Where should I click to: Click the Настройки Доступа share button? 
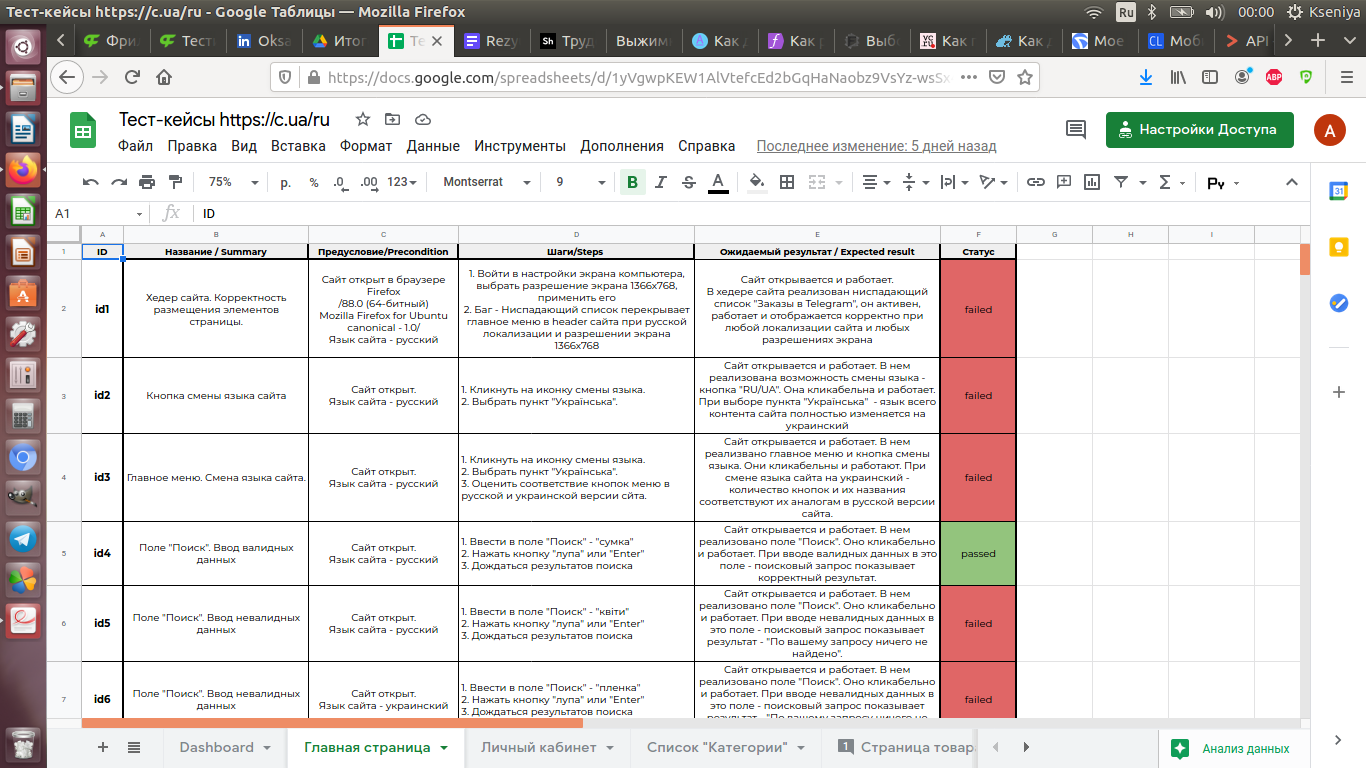(1199, 130)
